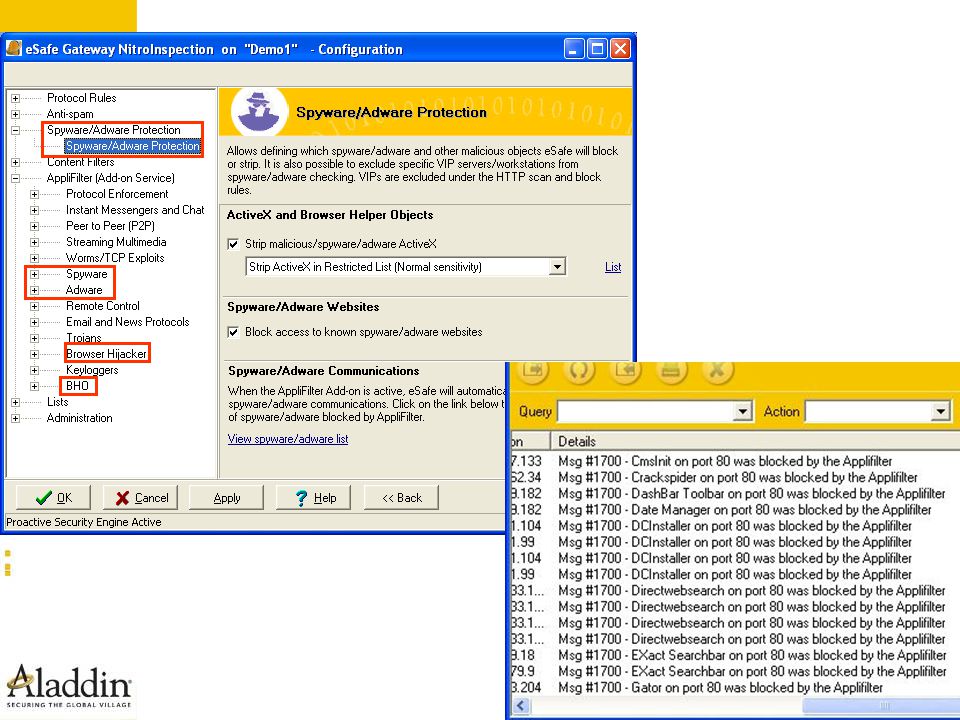Click the Details column header in log
Viewport: 960px width, 720px height.
(x=754, y=441)
